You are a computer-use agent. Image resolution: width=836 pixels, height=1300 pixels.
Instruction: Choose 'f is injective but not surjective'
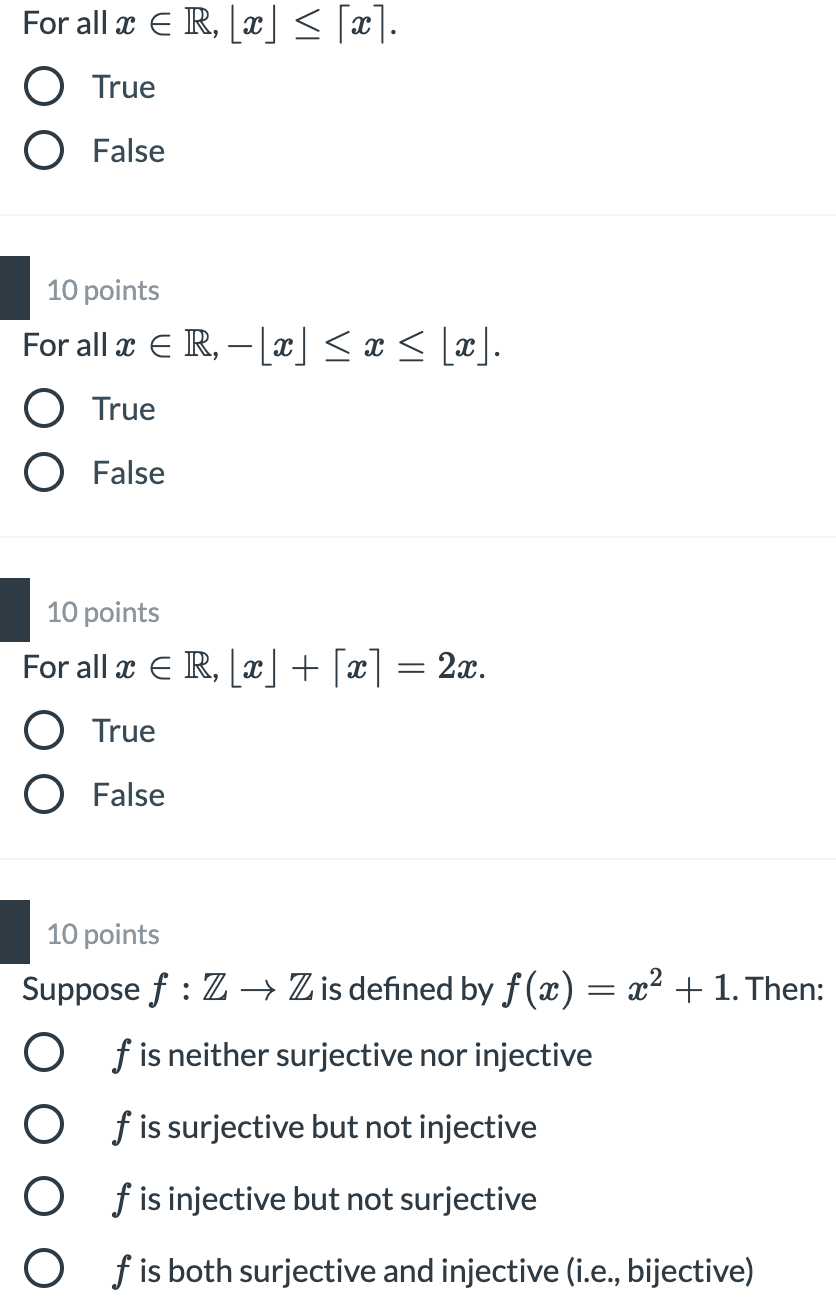pyautogui.click(x=44, y=1196)
